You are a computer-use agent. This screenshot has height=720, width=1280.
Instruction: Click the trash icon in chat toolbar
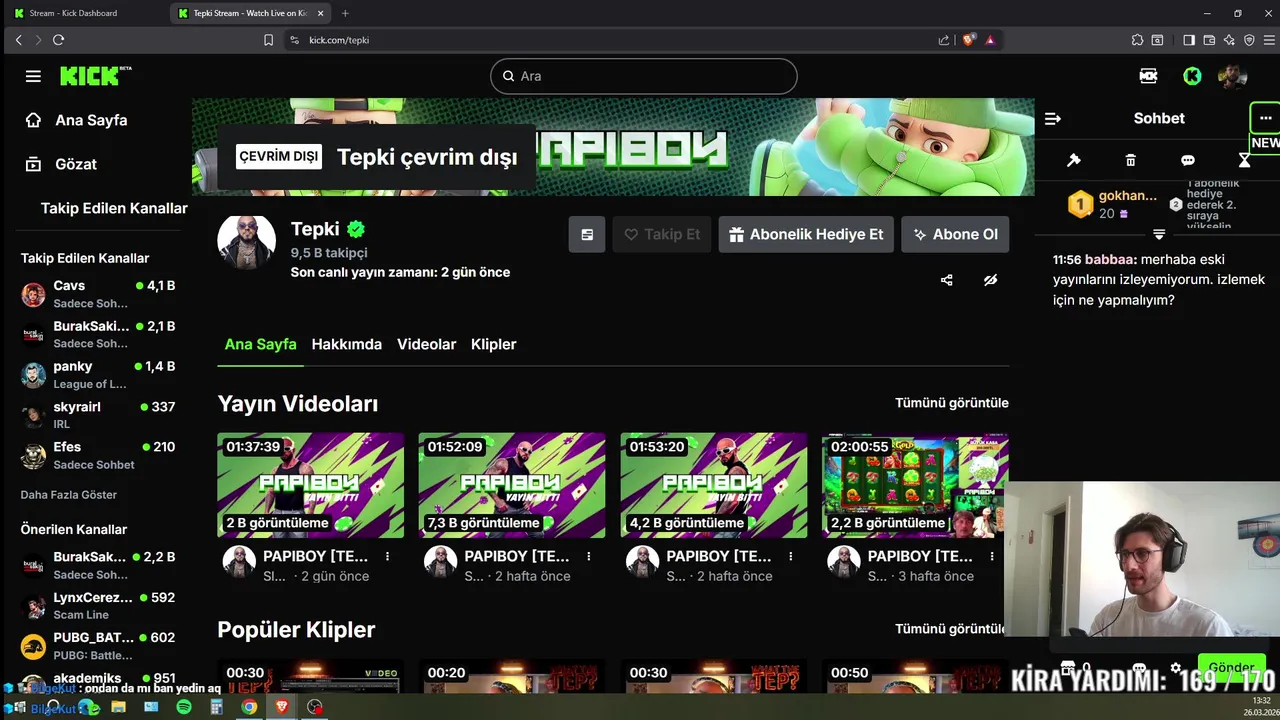click(x=1131, y=160)
